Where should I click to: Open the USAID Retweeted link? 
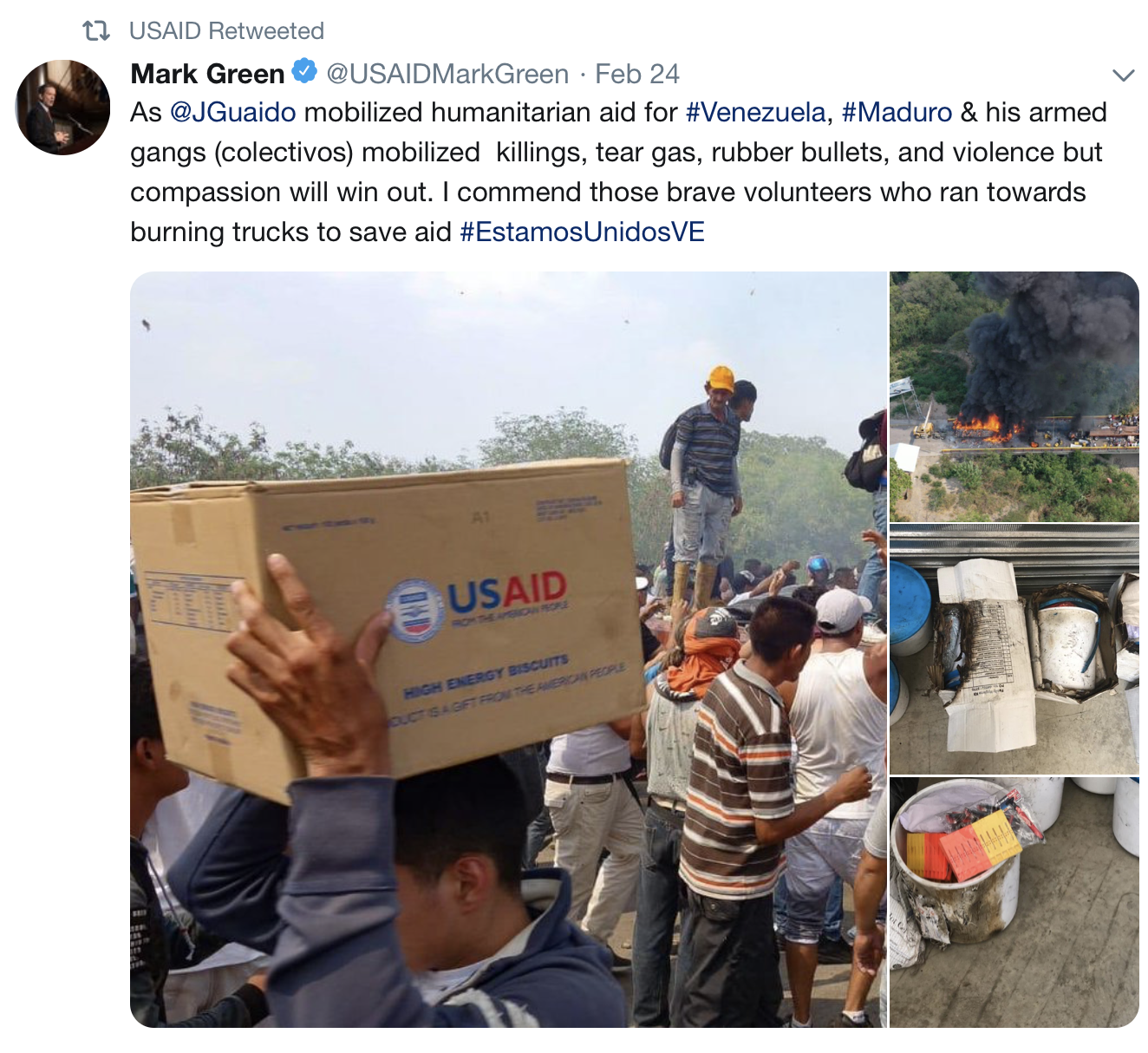click(x=226, y=31)
